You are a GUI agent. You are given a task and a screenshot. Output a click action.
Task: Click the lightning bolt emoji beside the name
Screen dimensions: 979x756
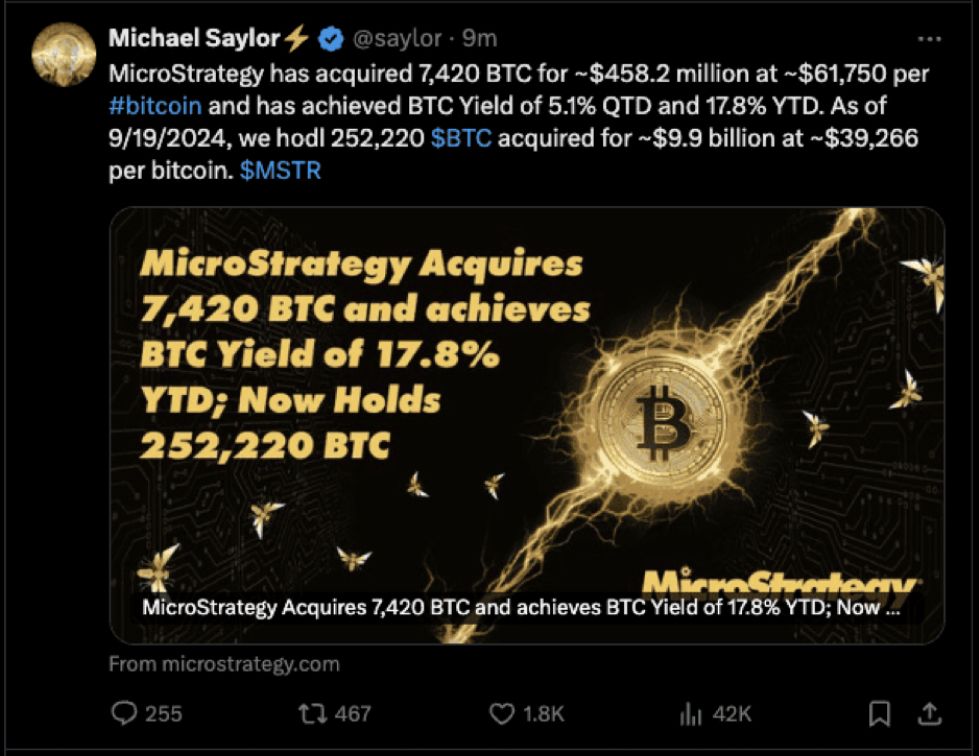[x=298, y=39]
